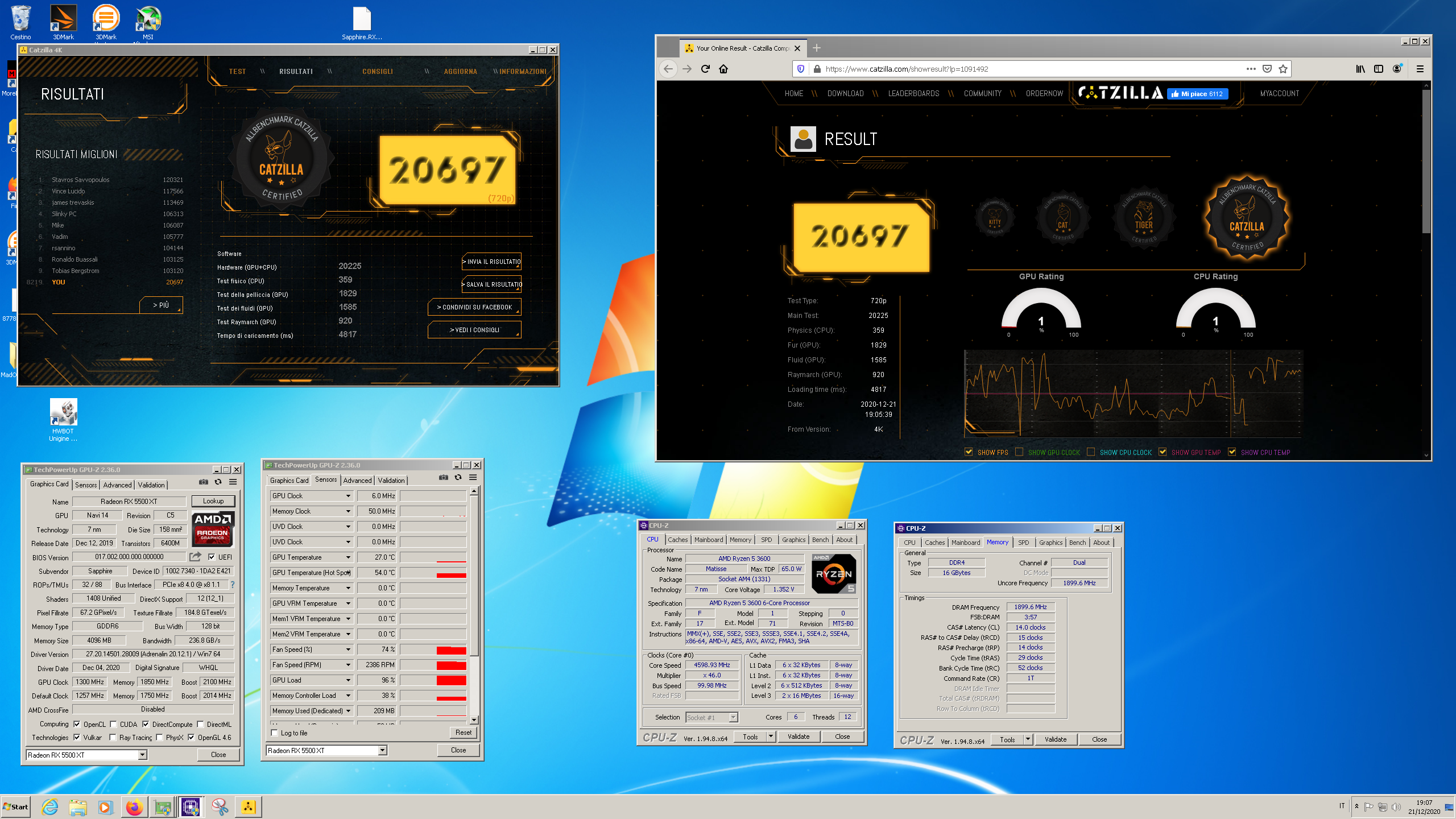Open LEADERBOARDS on Catzilla website

point(913,94)
